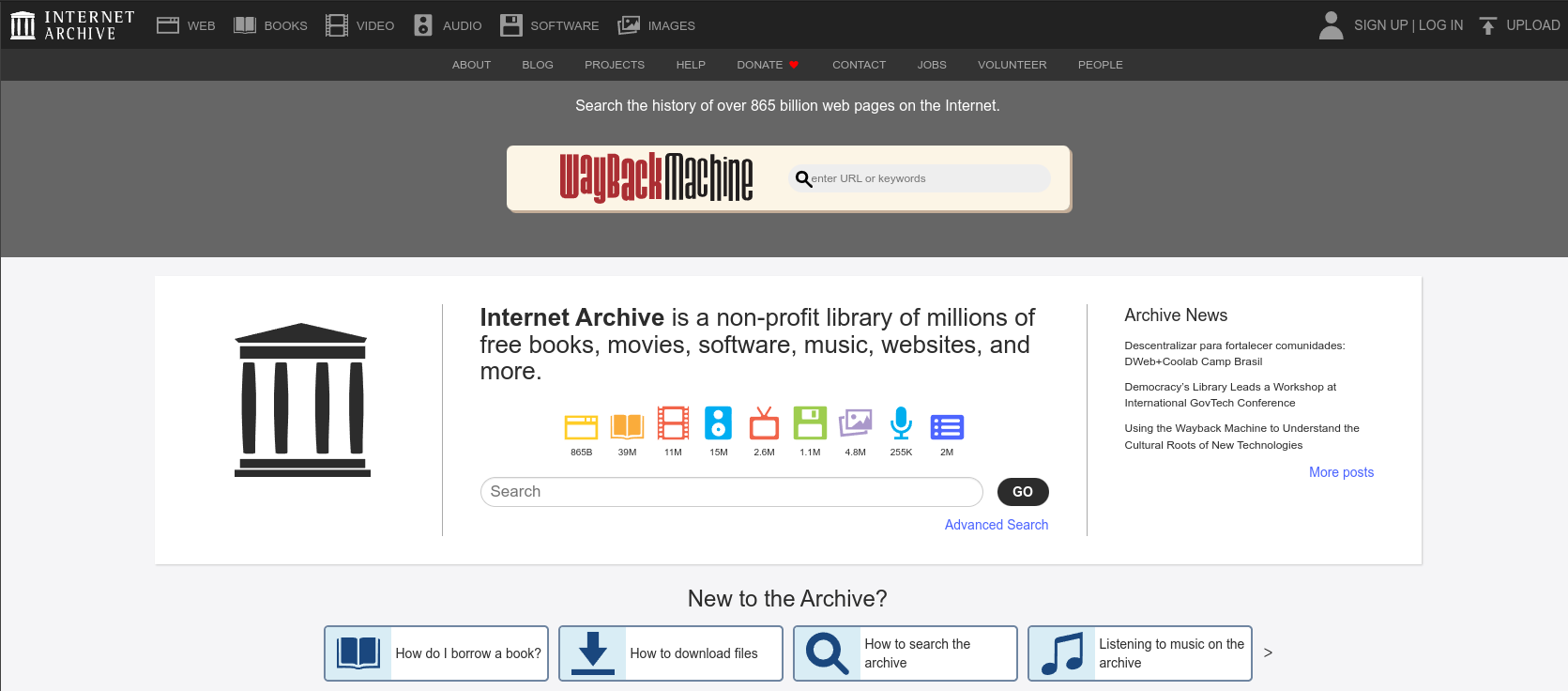Open the CONTACT menu item
This screenshot has width=1568, height=691.
(x=859, y=65)
